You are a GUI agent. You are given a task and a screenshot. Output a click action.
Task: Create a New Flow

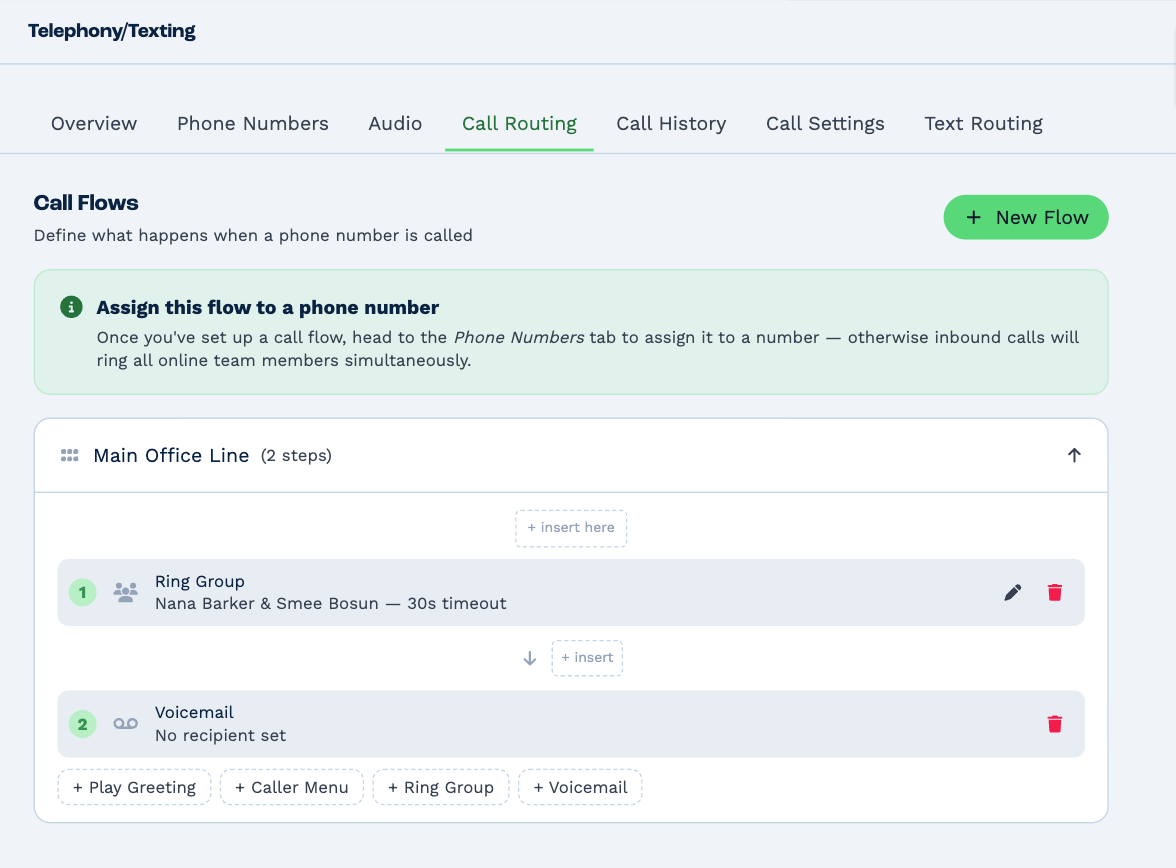point(1025,218)
